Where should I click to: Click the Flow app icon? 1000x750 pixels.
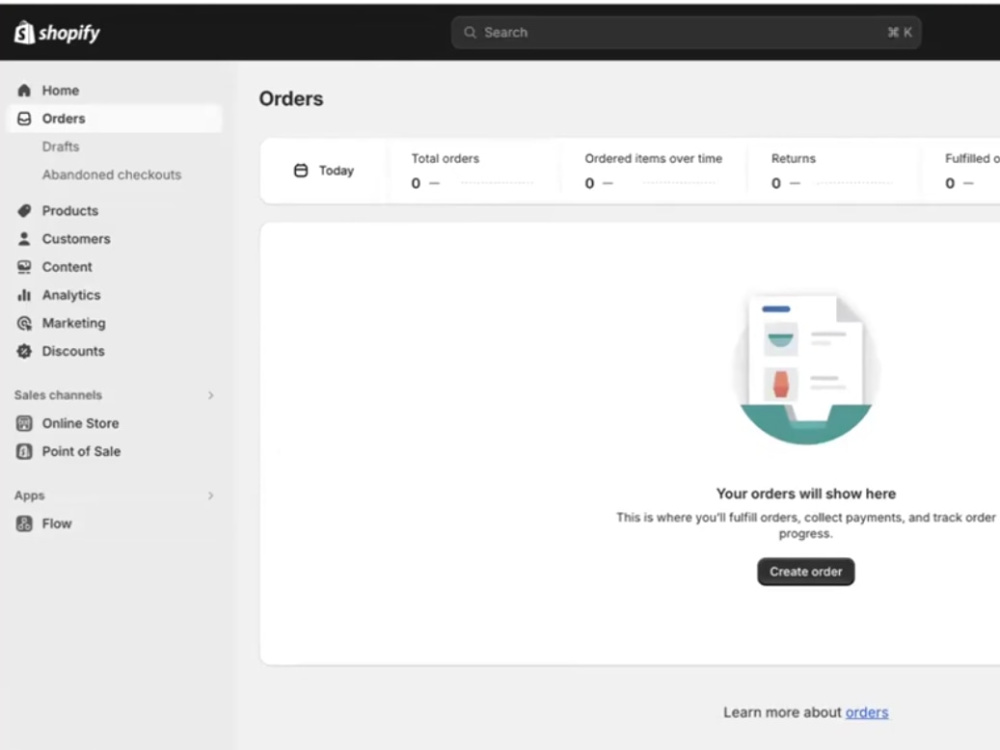(24, 524)
